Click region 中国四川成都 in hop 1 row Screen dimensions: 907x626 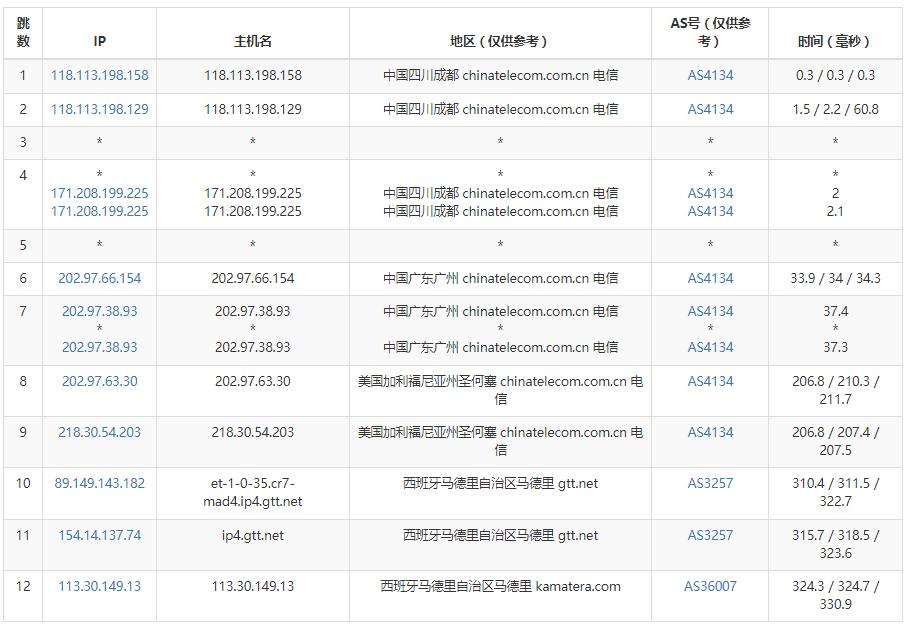click(x=500, y=75)
